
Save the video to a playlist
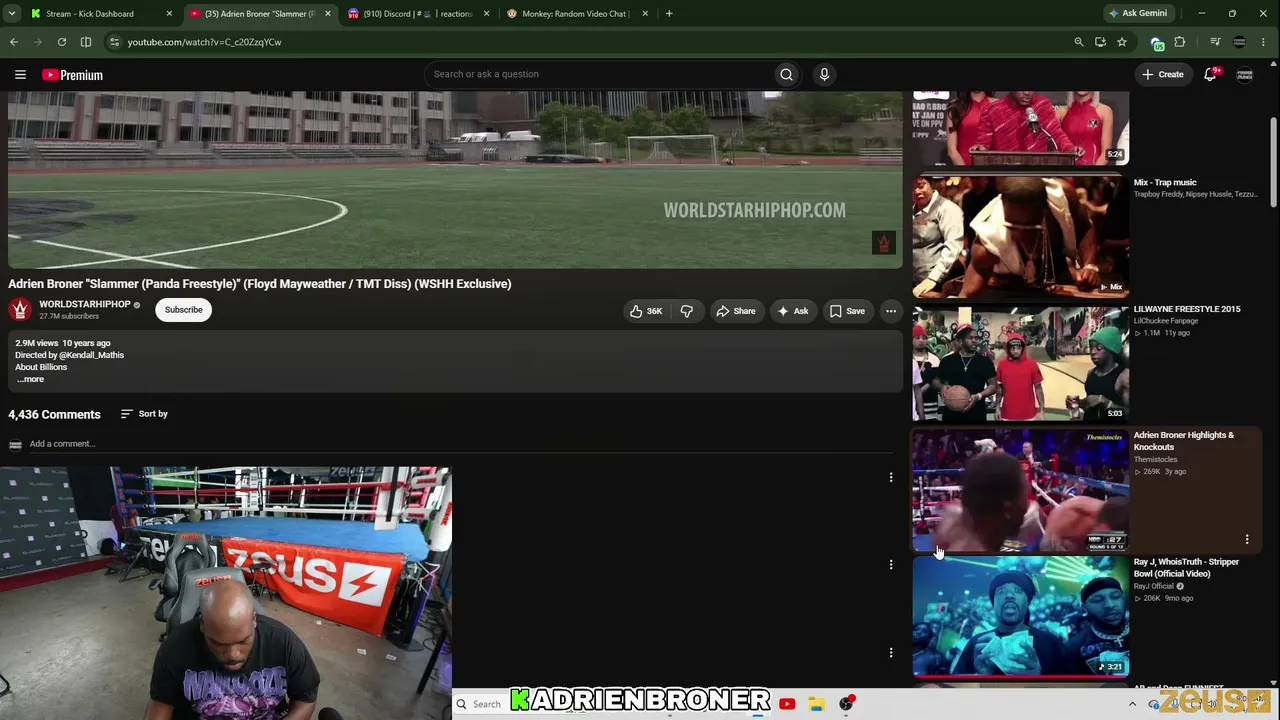[x=847, y=311]
